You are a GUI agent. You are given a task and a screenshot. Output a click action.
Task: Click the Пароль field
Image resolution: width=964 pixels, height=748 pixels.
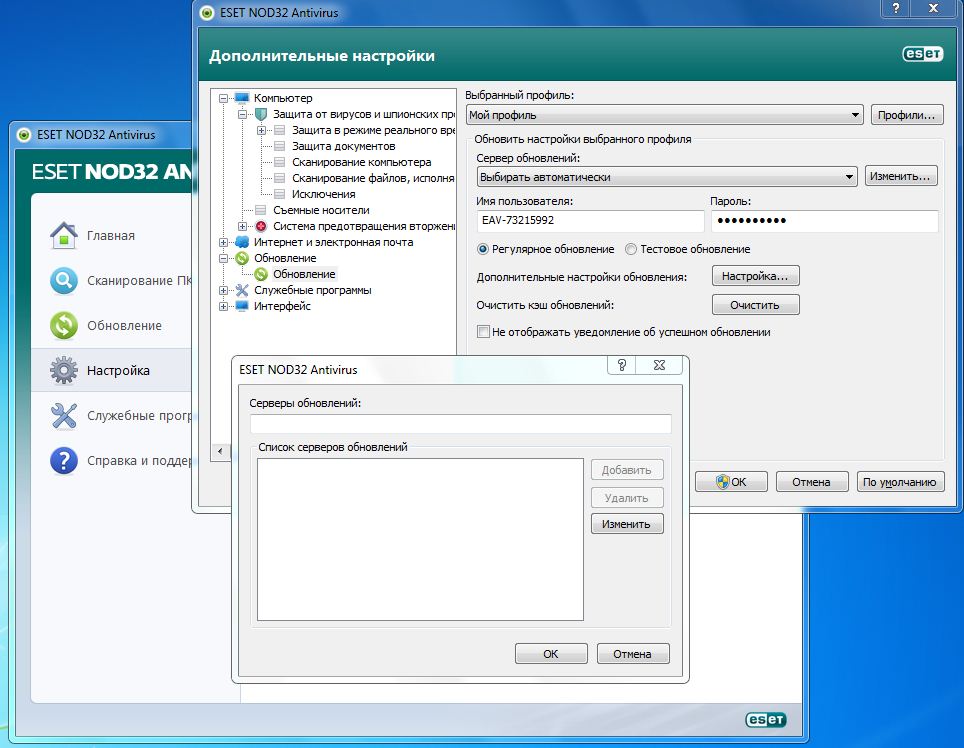click(x=824, y=221)
